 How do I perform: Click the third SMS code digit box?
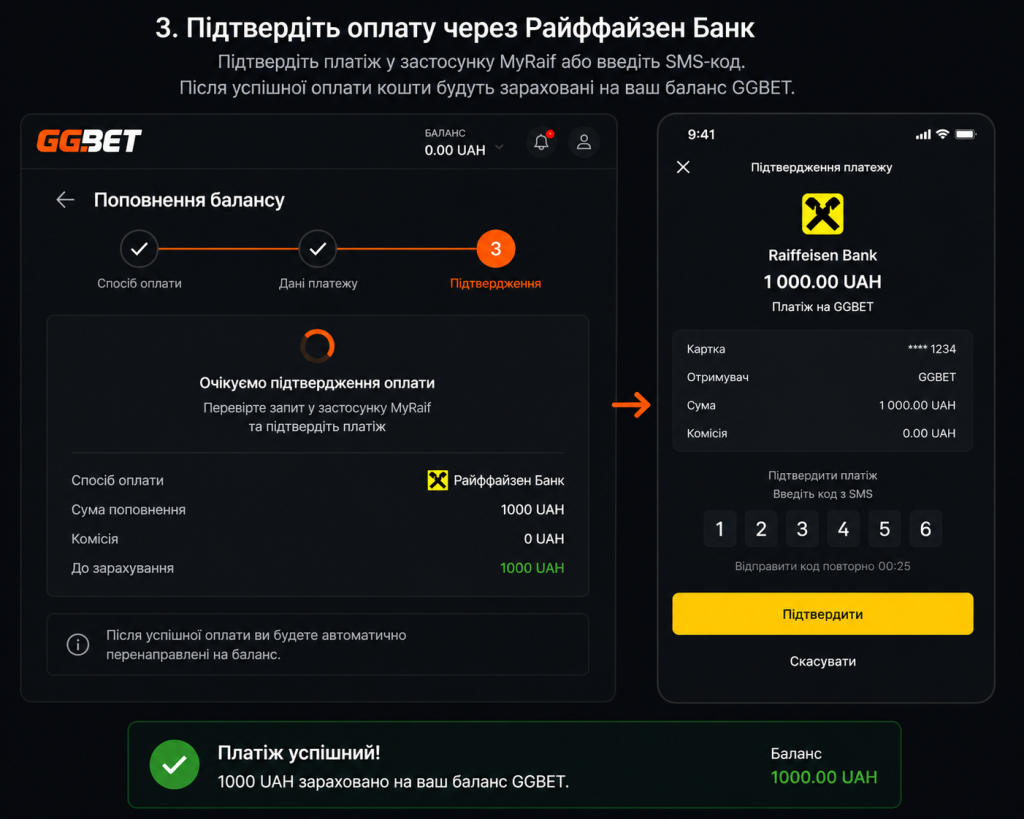(802, 528)
